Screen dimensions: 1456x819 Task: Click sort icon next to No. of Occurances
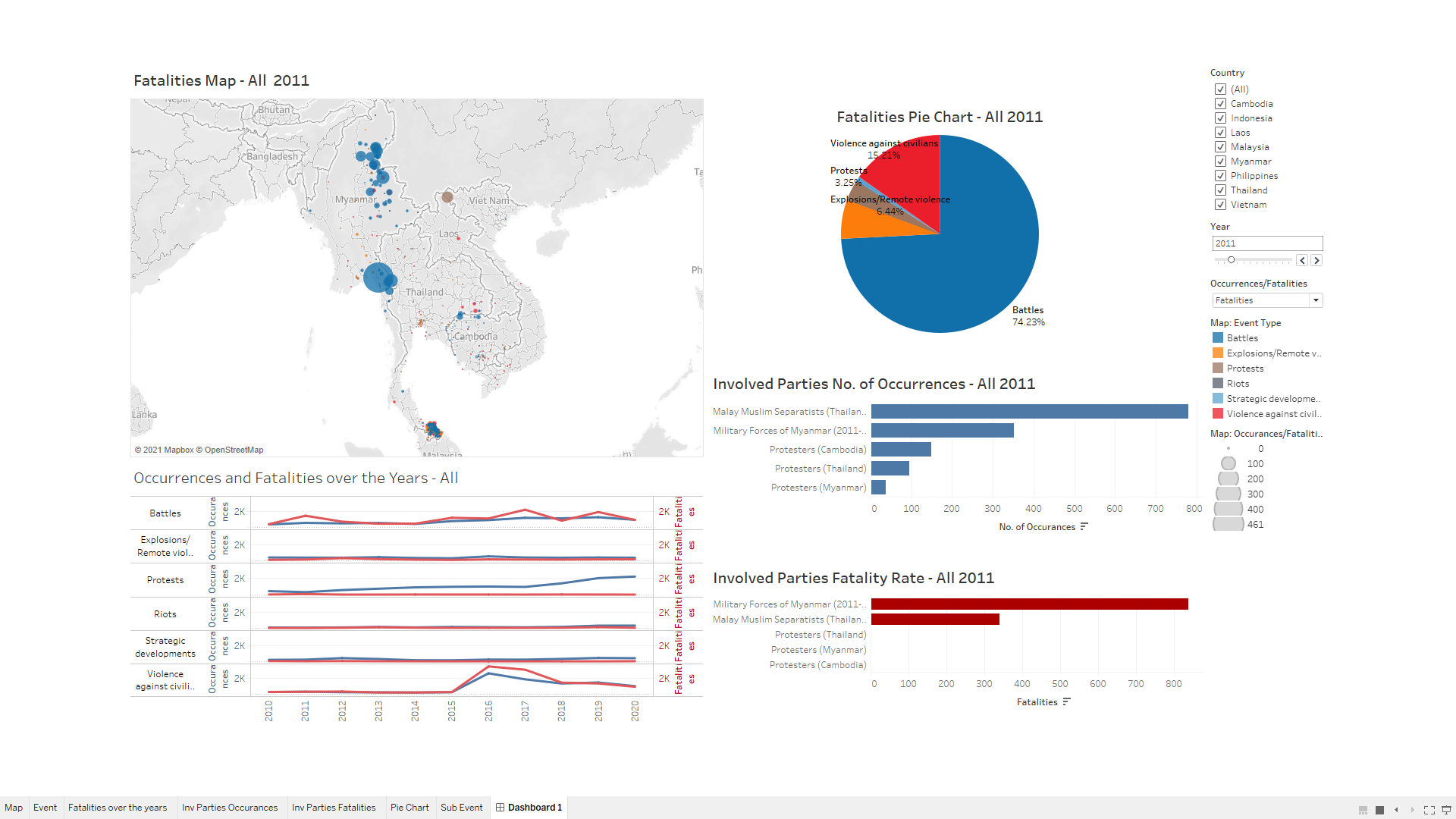click(x=1084, y=526)
